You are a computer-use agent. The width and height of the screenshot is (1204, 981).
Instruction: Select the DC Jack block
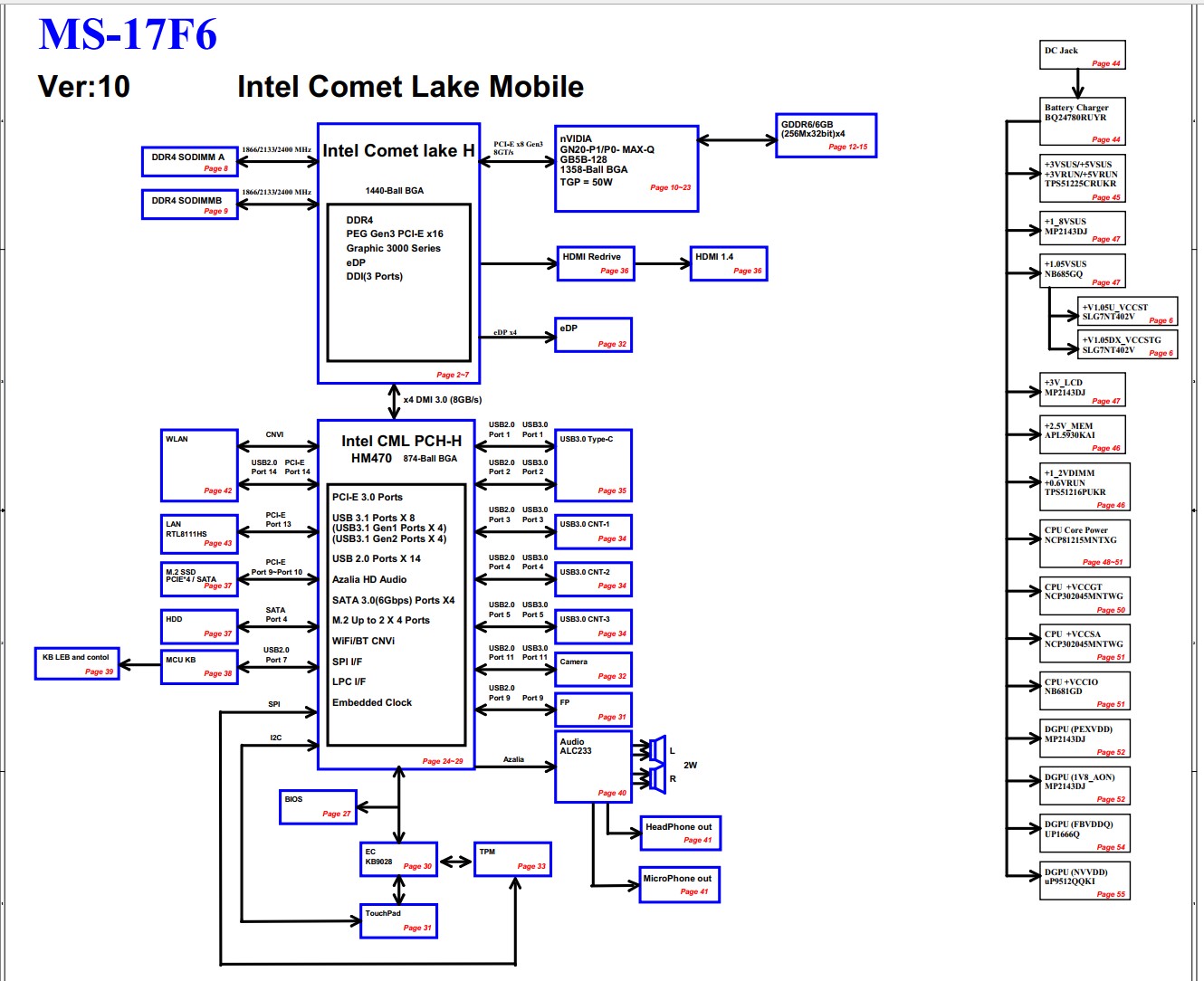click(x=1083, y=55)
